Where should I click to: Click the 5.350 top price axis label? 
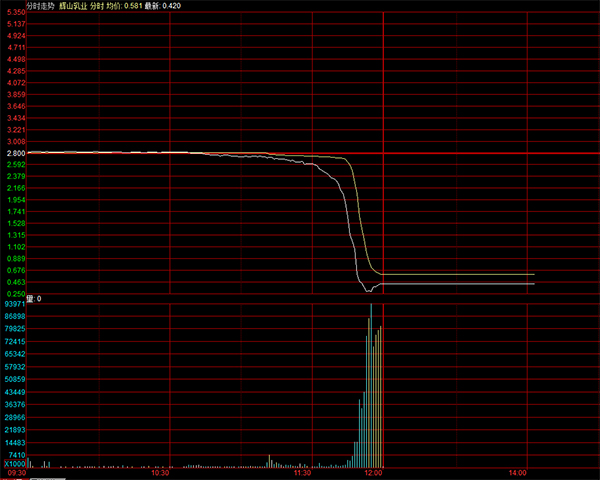tap(15, 12)
